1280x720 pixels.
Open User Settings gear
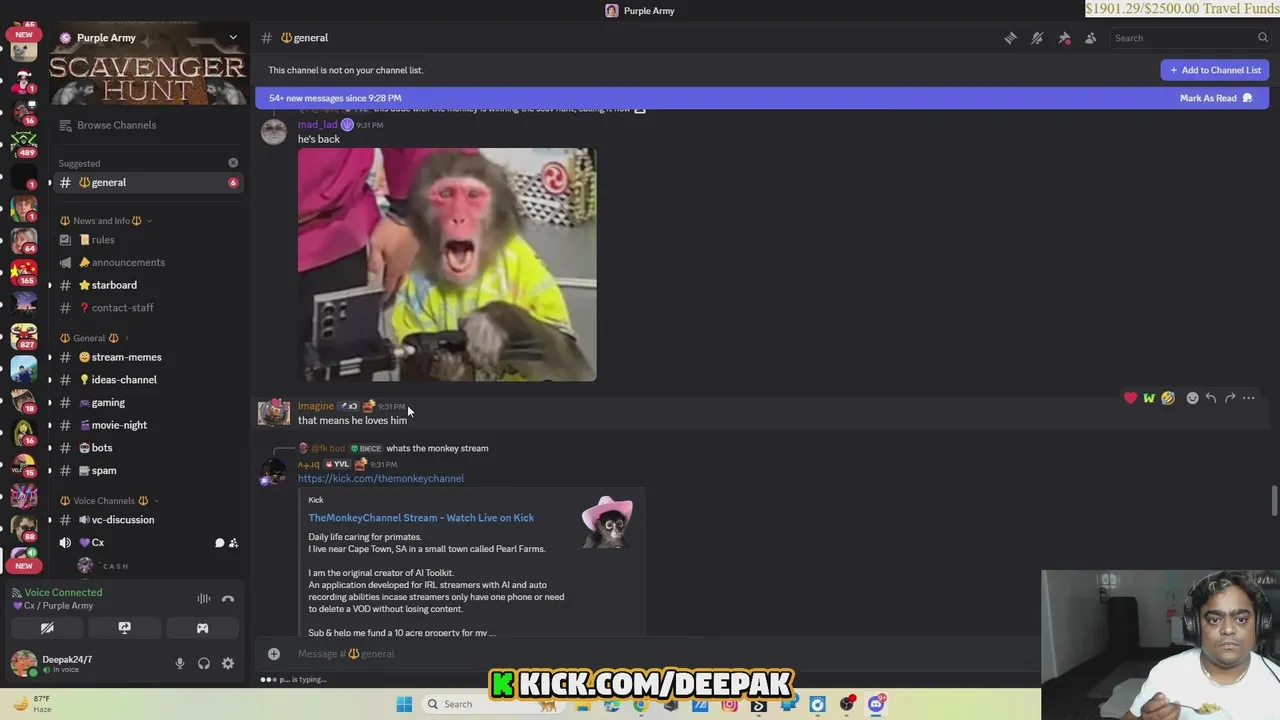tap(228, 663)
